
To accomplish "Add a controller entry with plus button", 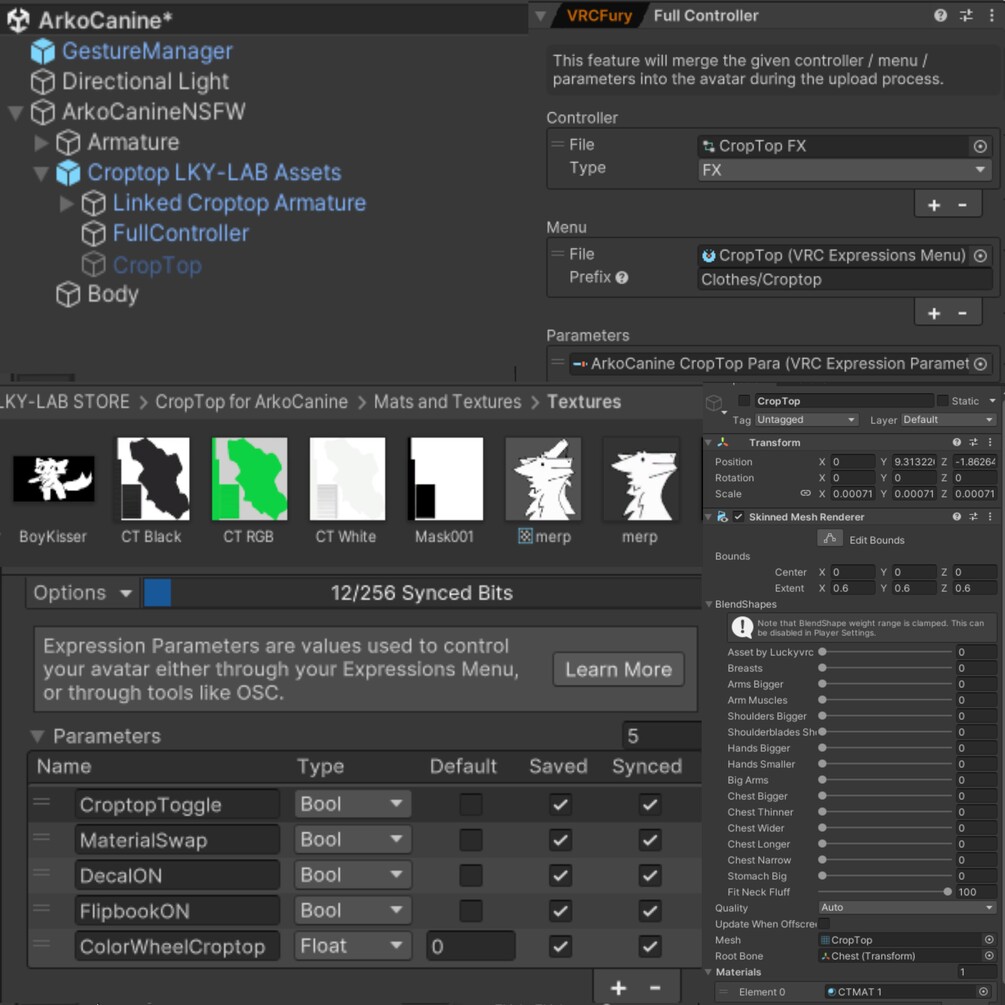I will (x=934, y=205).
